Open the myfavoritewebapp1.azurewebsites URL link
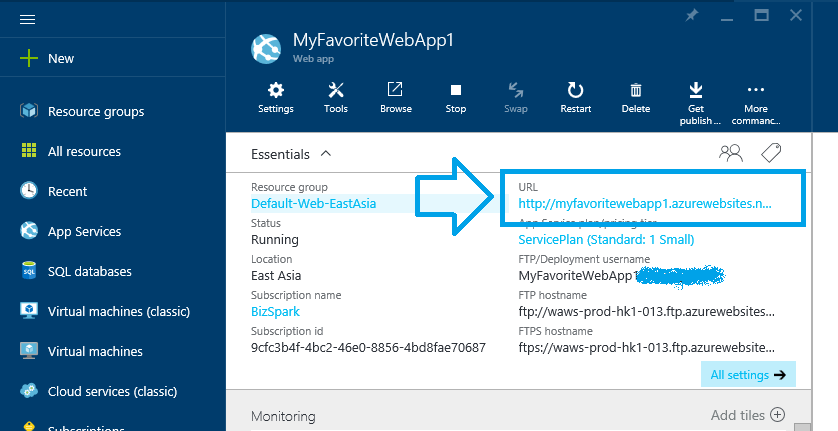This screenshot has height=431, width=838. [645, 203]
